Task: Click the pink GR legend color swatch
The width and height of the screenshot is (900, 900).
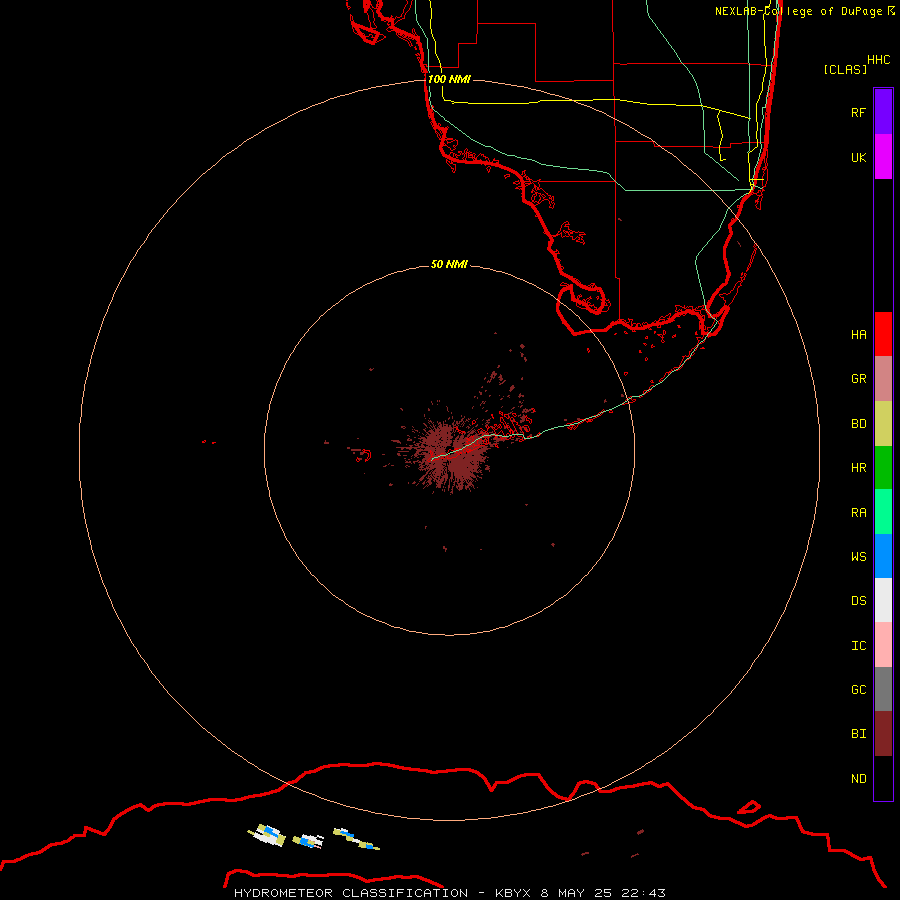Action: [x=883, y=379]
